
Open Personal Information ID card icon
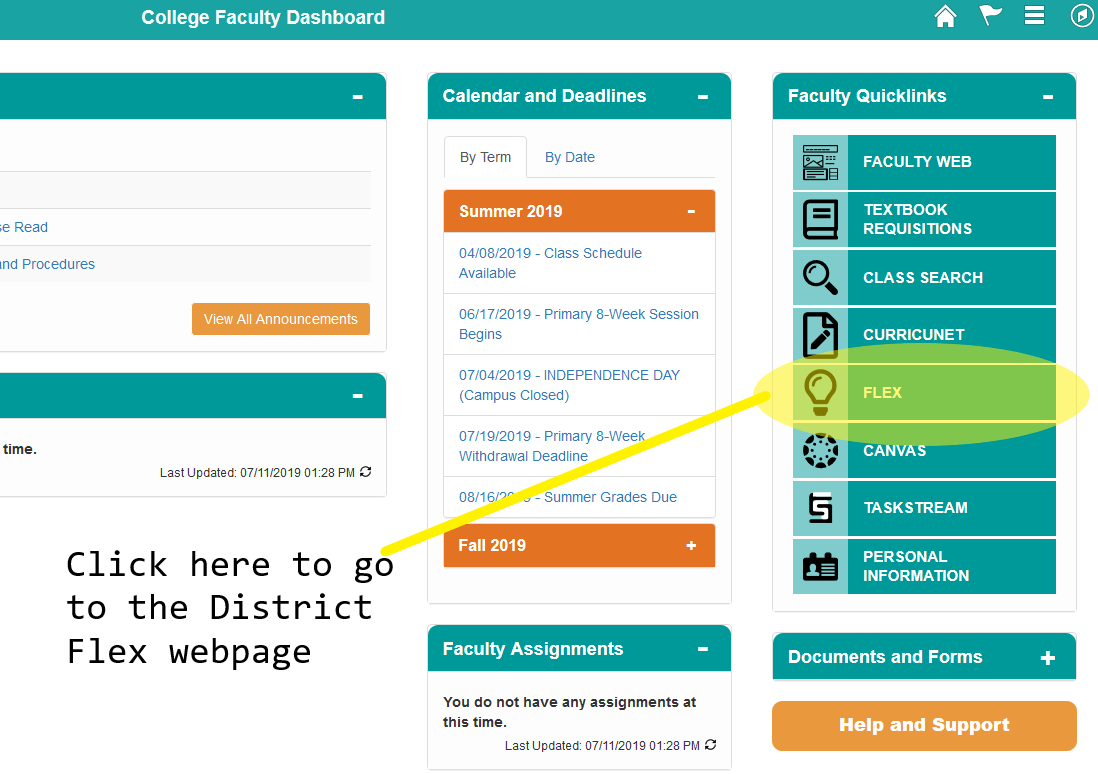point(820,566)
